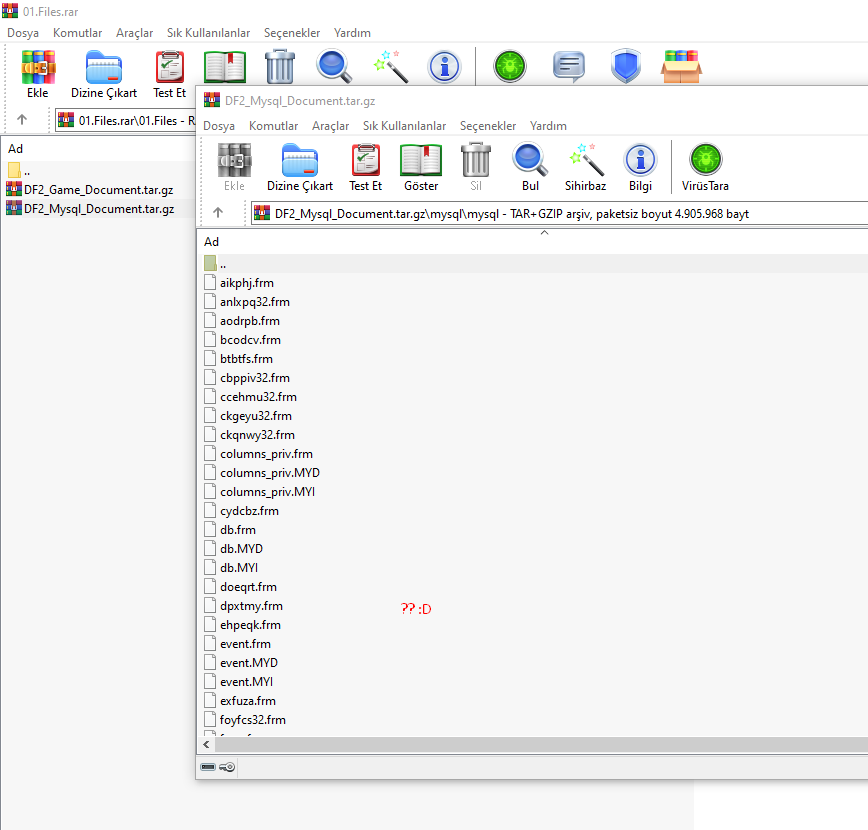Click sort arrow above the file list column
Viewport: 868px width, 830px height.
click(544, 233)
